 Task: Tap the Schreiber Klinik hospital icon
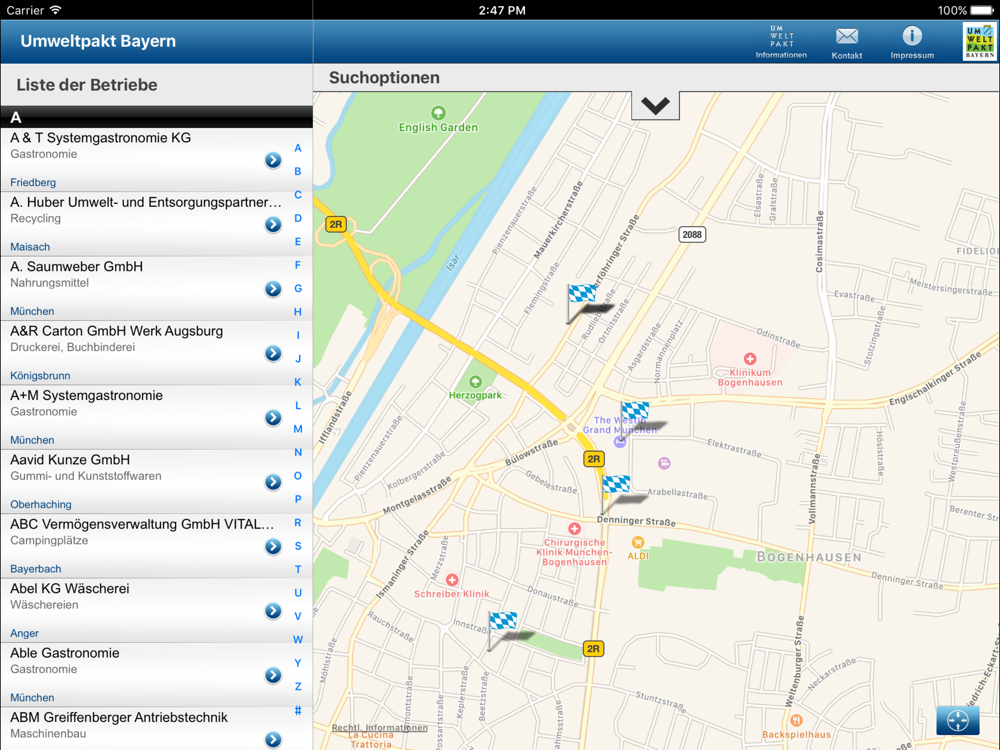[x=452, y=579]
